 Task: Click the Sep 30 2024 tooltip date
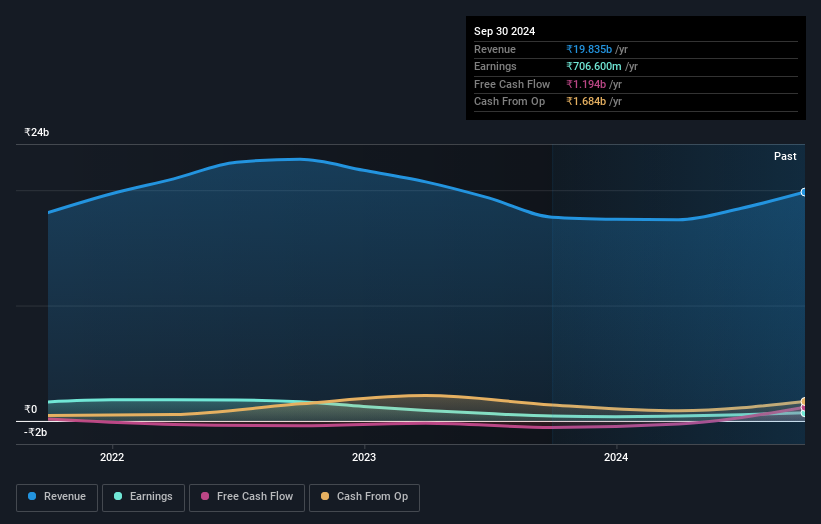pyautogui.click(x=504, y=31)
